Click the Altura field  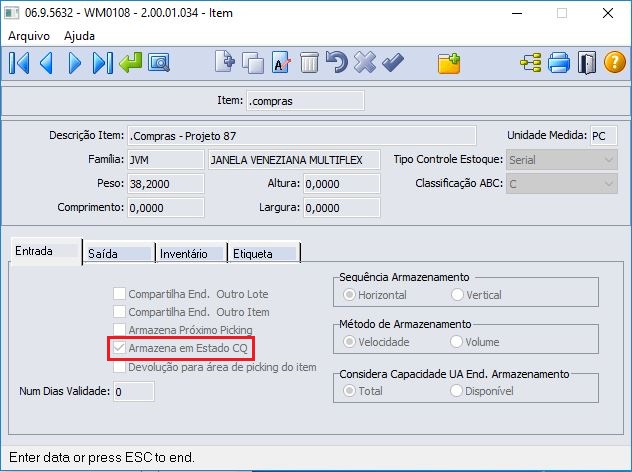pos(342,184)
